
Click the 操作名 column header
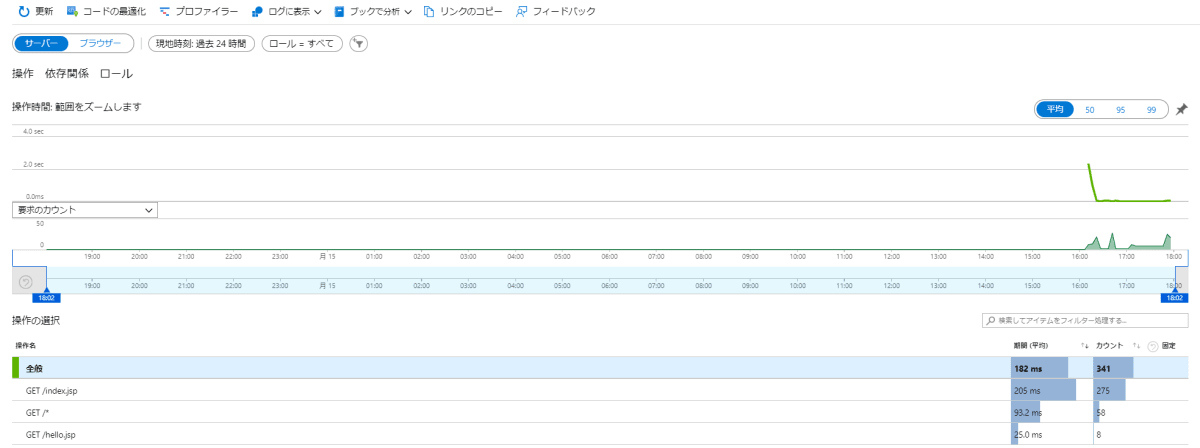point(25,345)
